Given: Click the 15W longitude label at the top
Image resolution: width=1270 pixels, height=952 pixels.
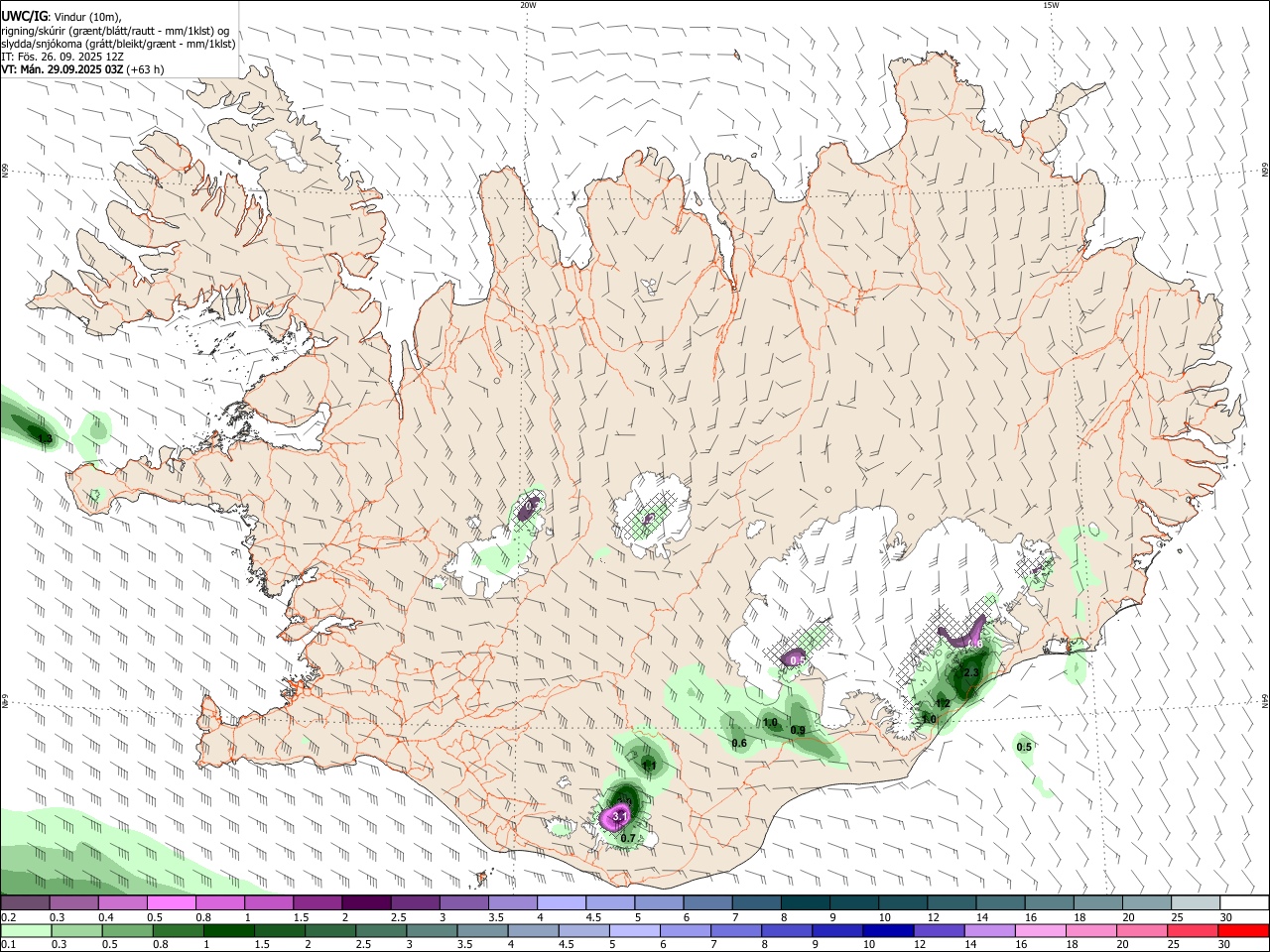Looking at the screenshot, I should 1051,5.
